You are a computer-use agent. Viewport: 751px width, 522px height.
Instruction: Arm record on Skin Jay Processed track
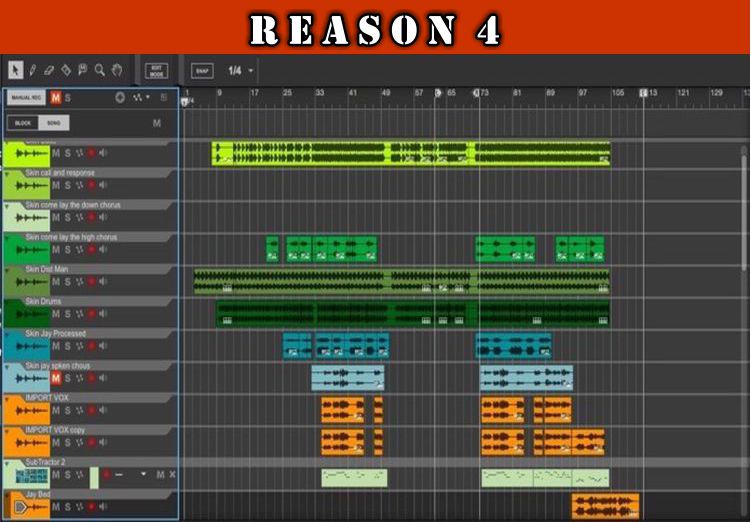click(x=91, y=346)
